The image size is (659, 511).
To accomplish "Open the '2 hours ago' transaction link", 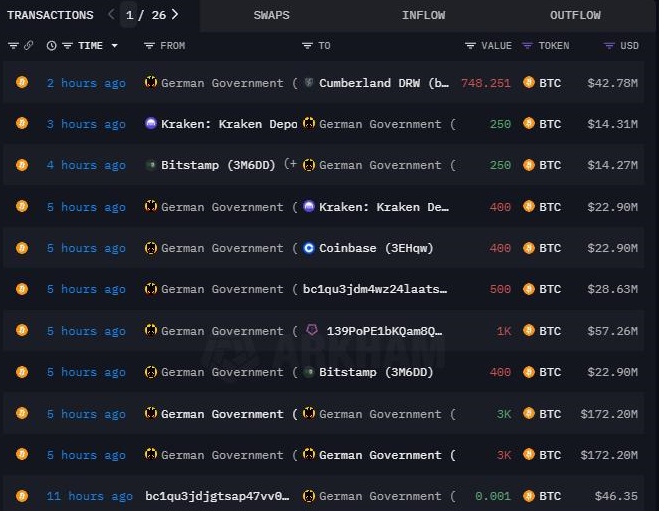I will 86,83.
